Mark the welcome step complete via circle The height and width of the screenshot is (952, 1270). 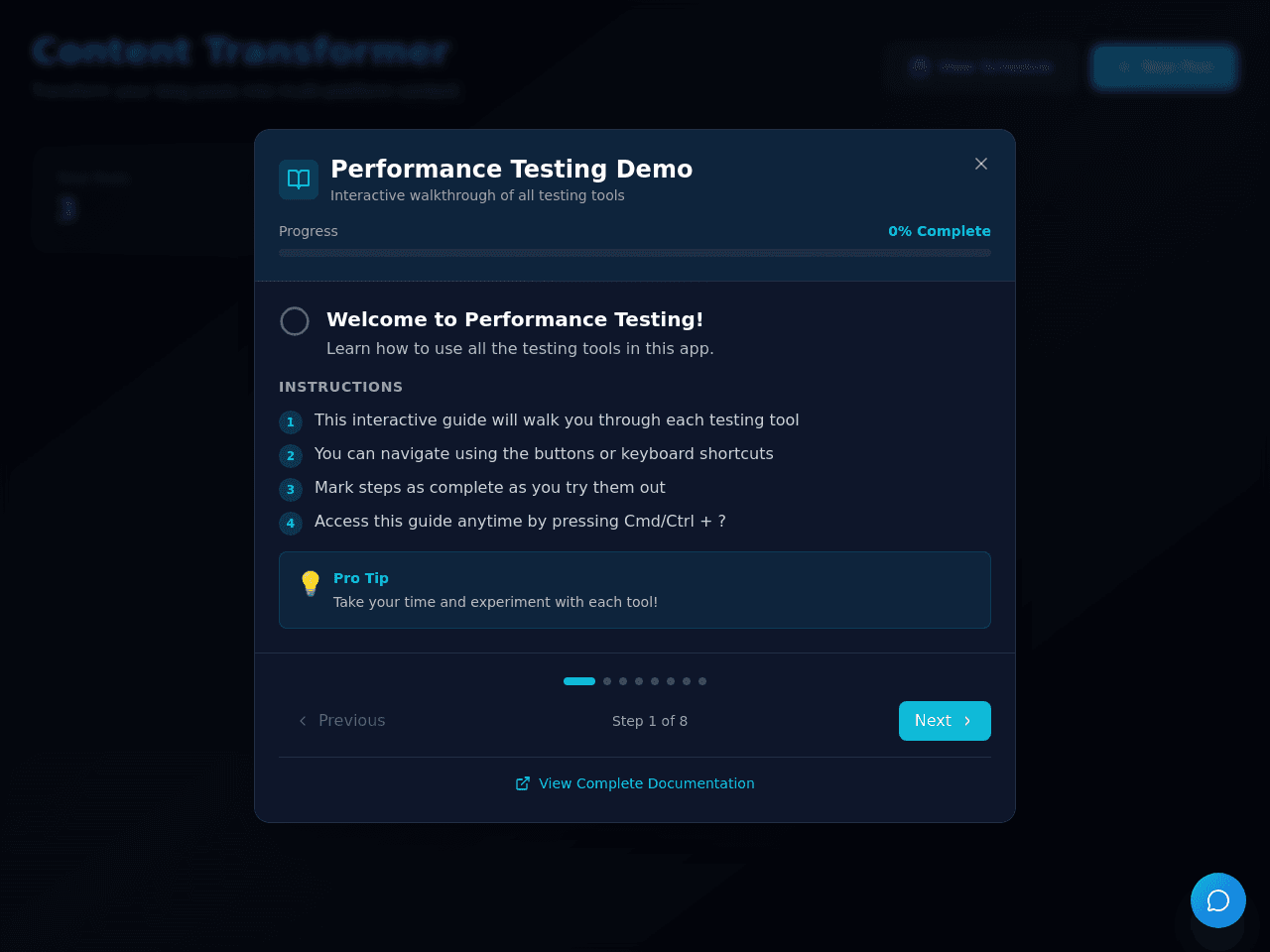[295, 321]
